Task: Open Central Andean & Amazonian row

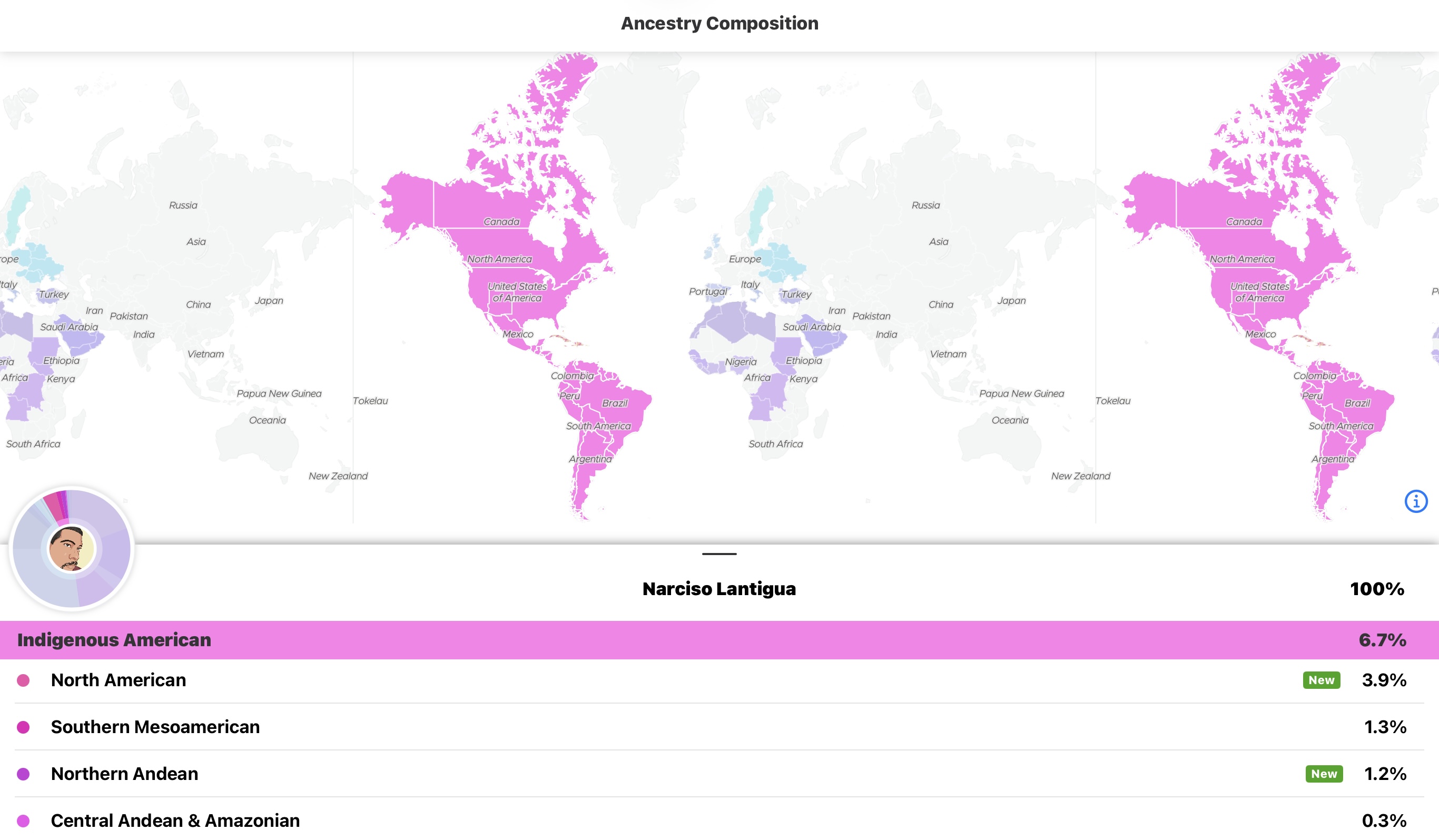Action: pyautogui.click(x=175, y=821)
